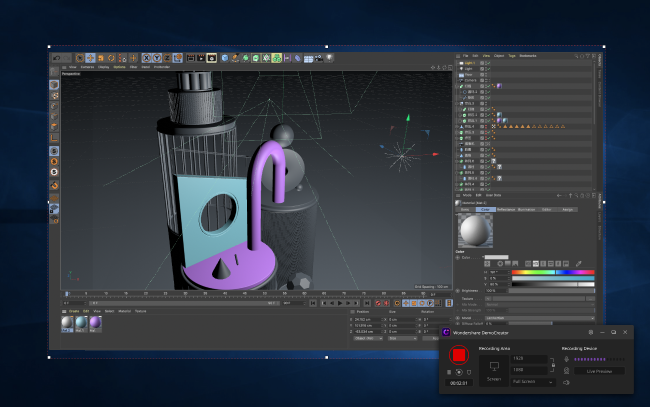Image resolution: width=650 pixels, height=407 pixels.
Task: Click the Record Active Objects red button
Action: [378, 303]
